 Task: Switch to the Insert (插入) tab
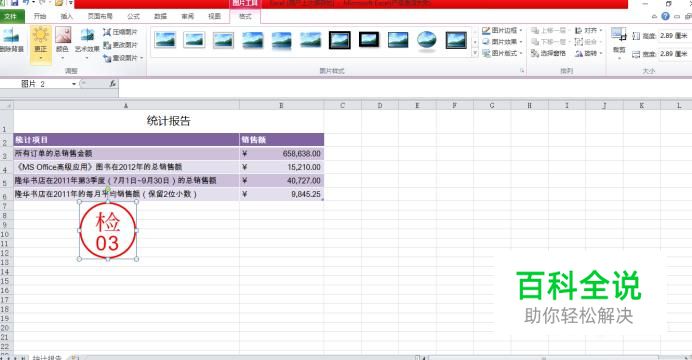coord(67,16)
